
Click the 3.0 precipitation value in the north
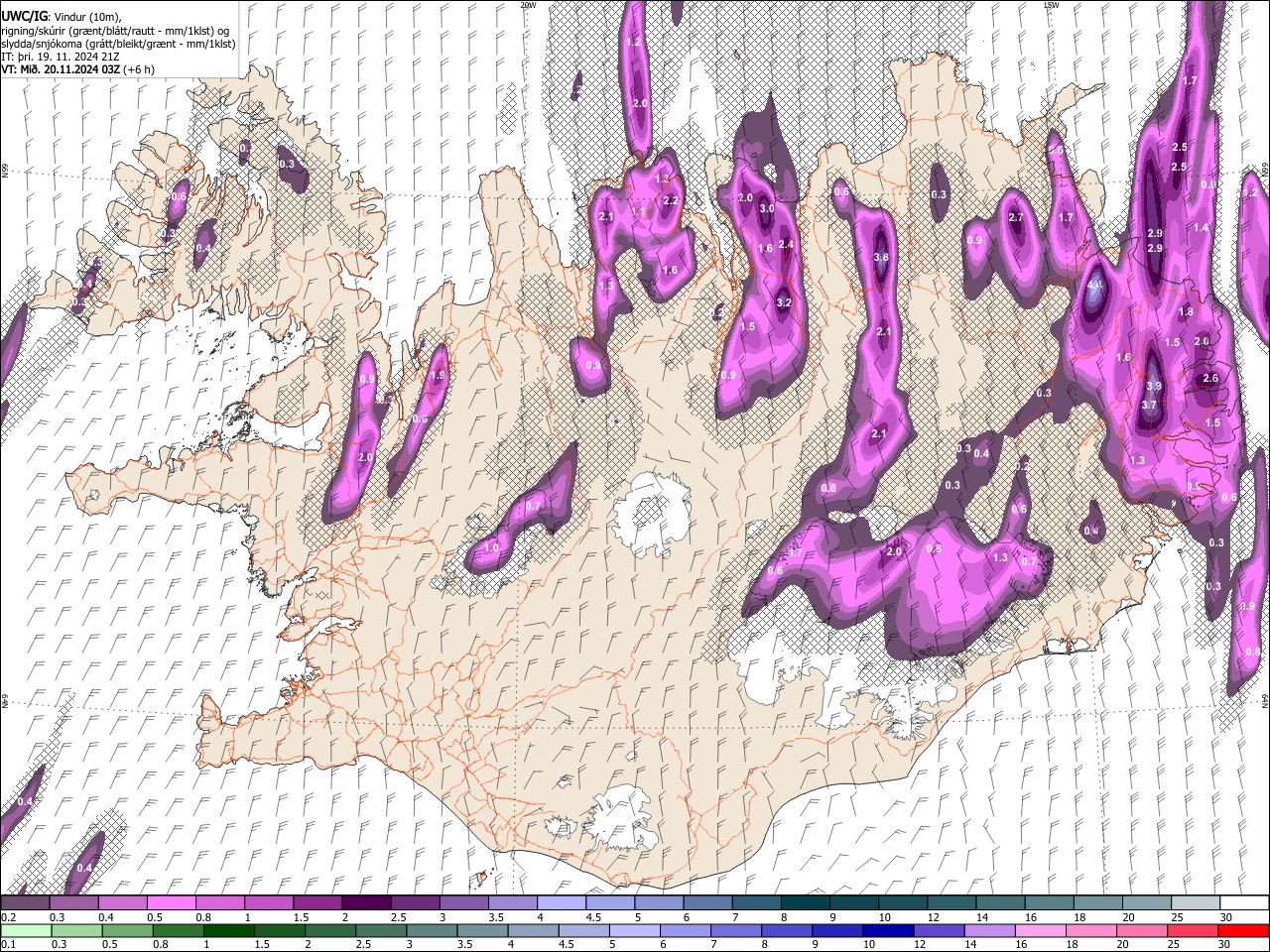pos(767,208)
